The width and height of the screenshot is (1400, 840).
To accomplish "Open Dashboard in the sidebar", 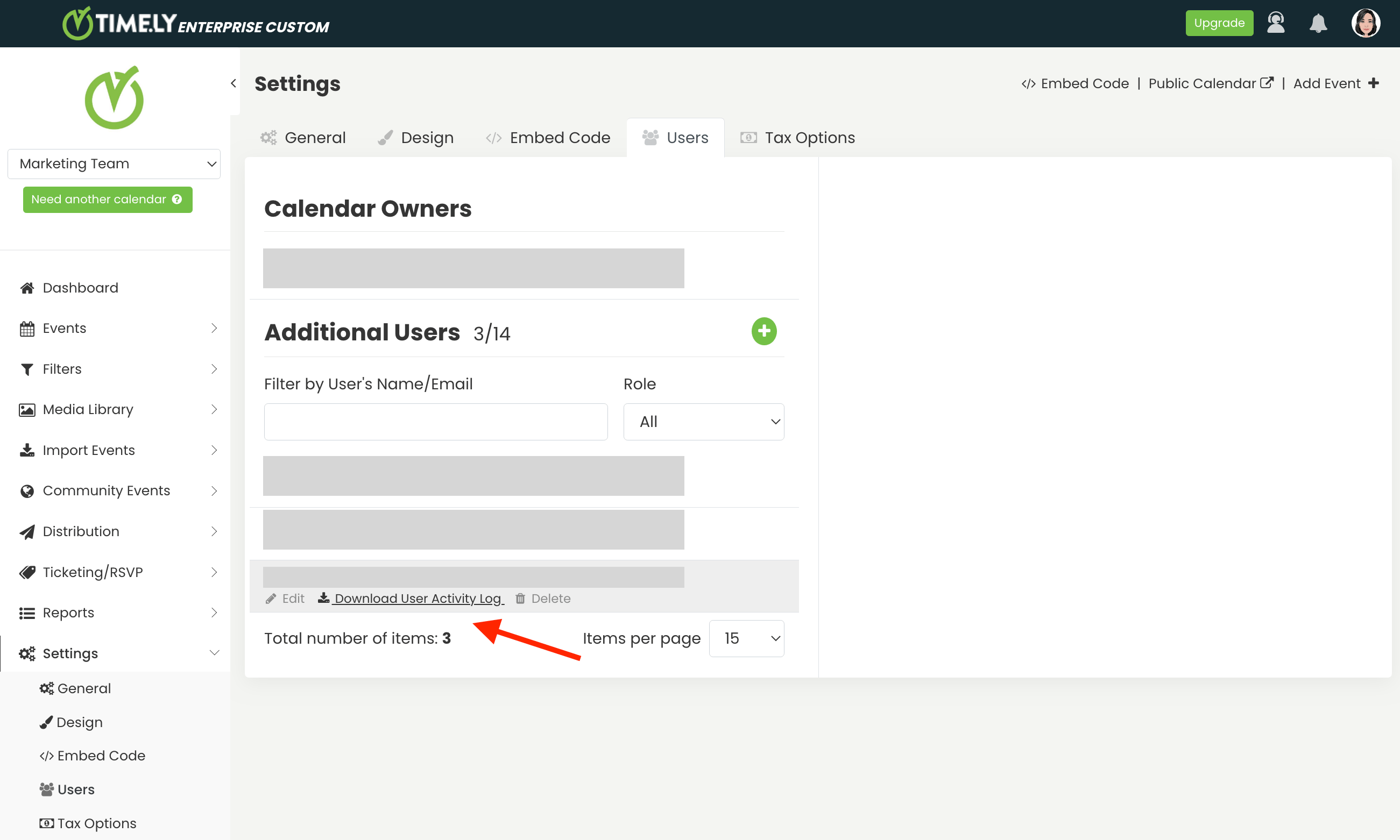I will click(x=80, y=288).
